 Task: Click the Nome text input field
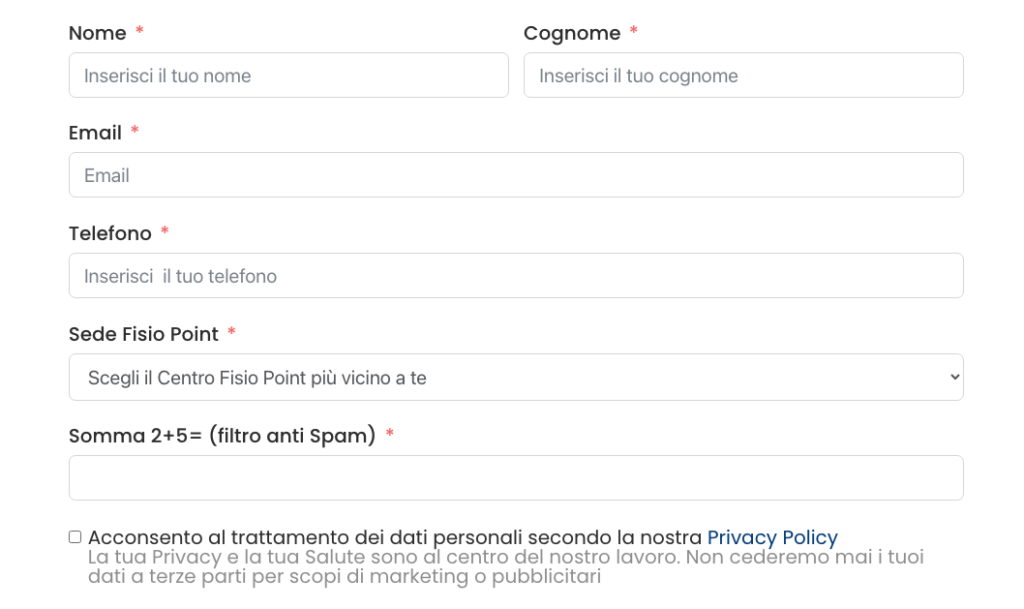tap(288, 75)
